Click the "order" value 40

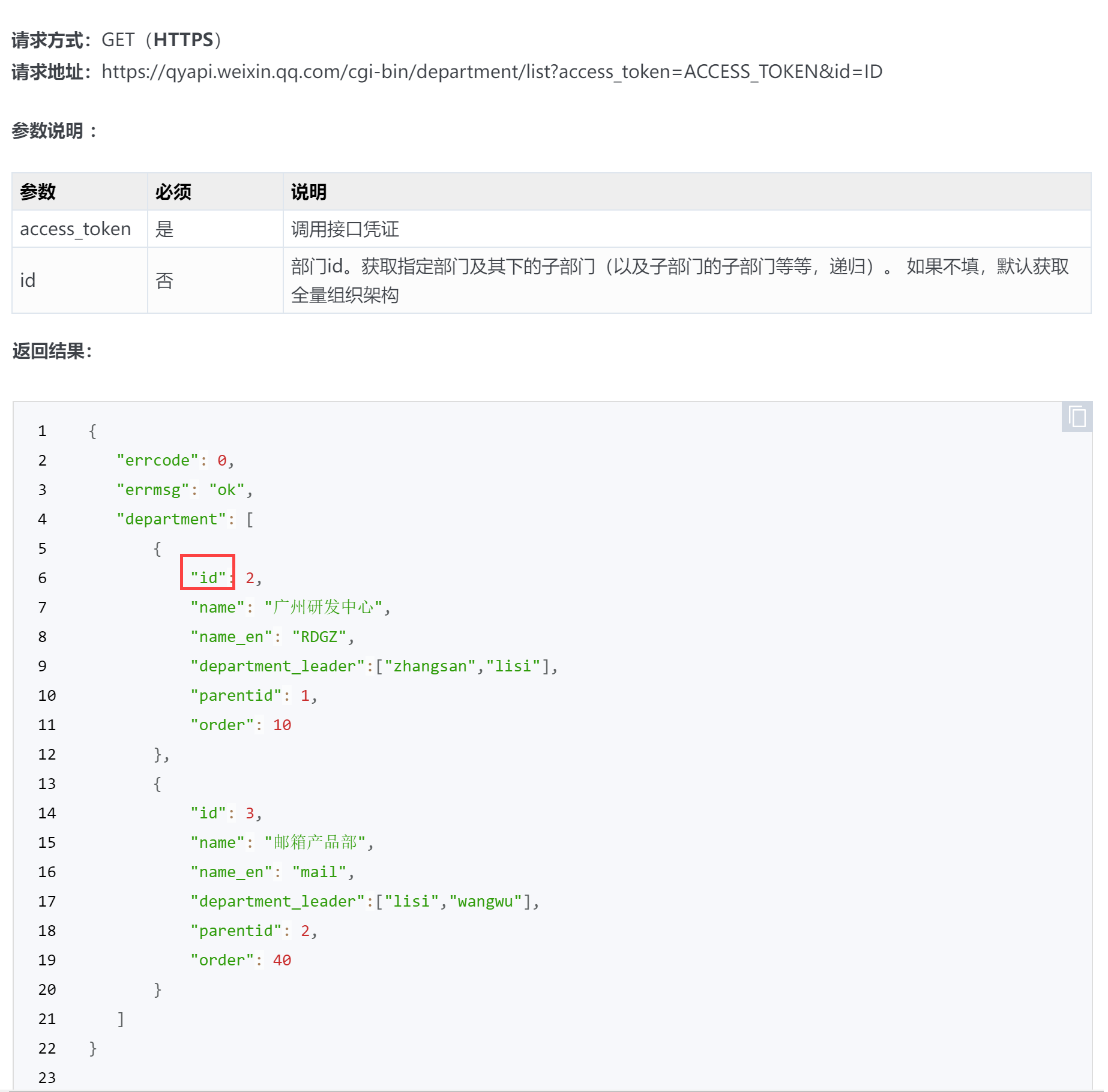click(x=282, y=960)
